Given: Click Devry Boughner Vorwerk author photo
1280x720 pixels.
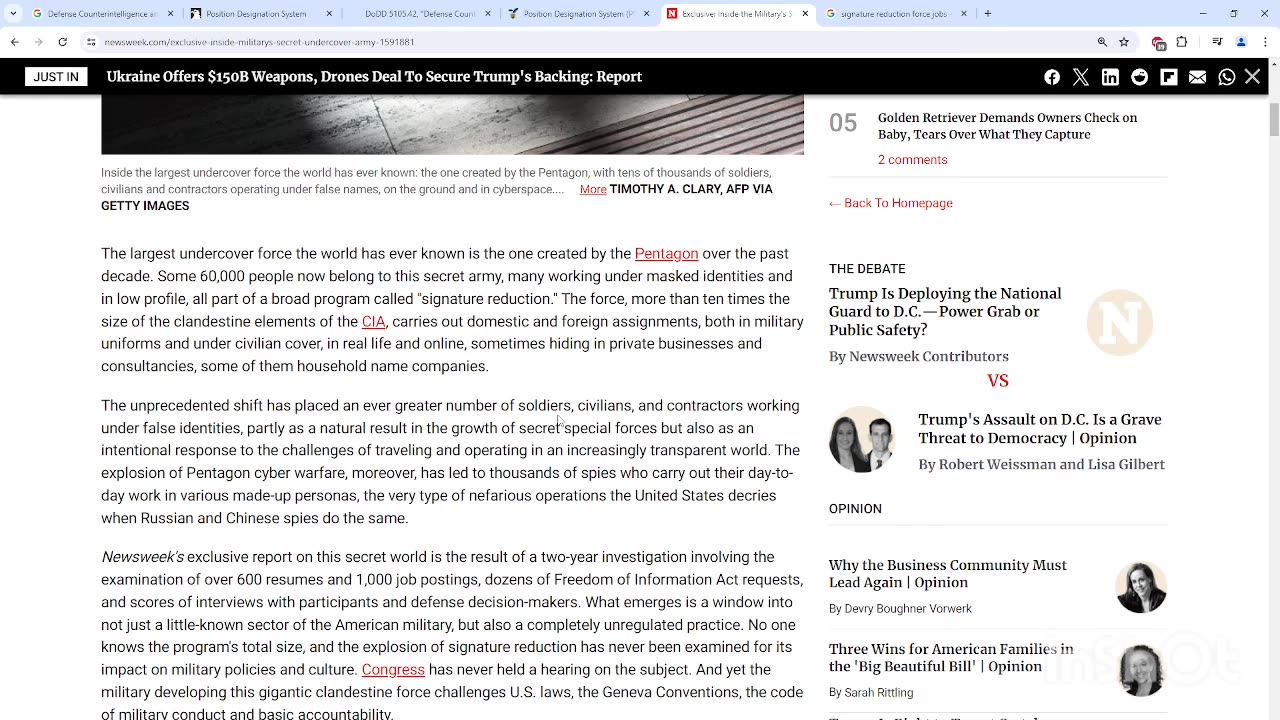Looking at the screenshot, I should [x=1141, y=587].
